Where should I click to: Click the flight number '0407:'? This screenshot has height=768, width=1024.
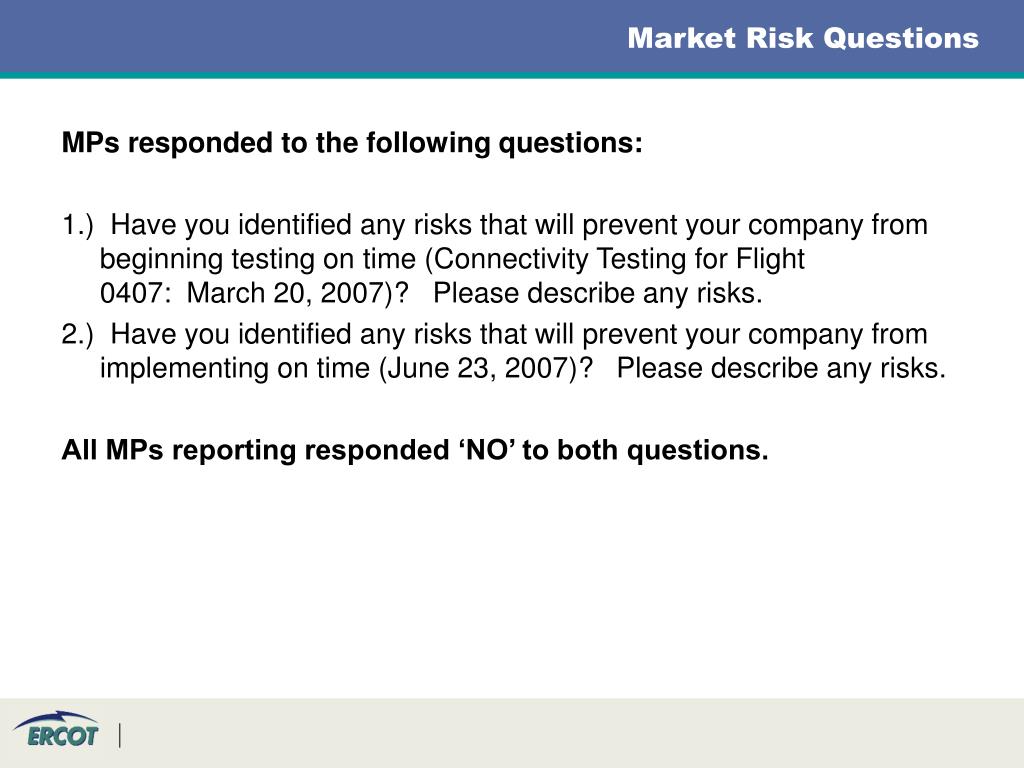point(135,293)
